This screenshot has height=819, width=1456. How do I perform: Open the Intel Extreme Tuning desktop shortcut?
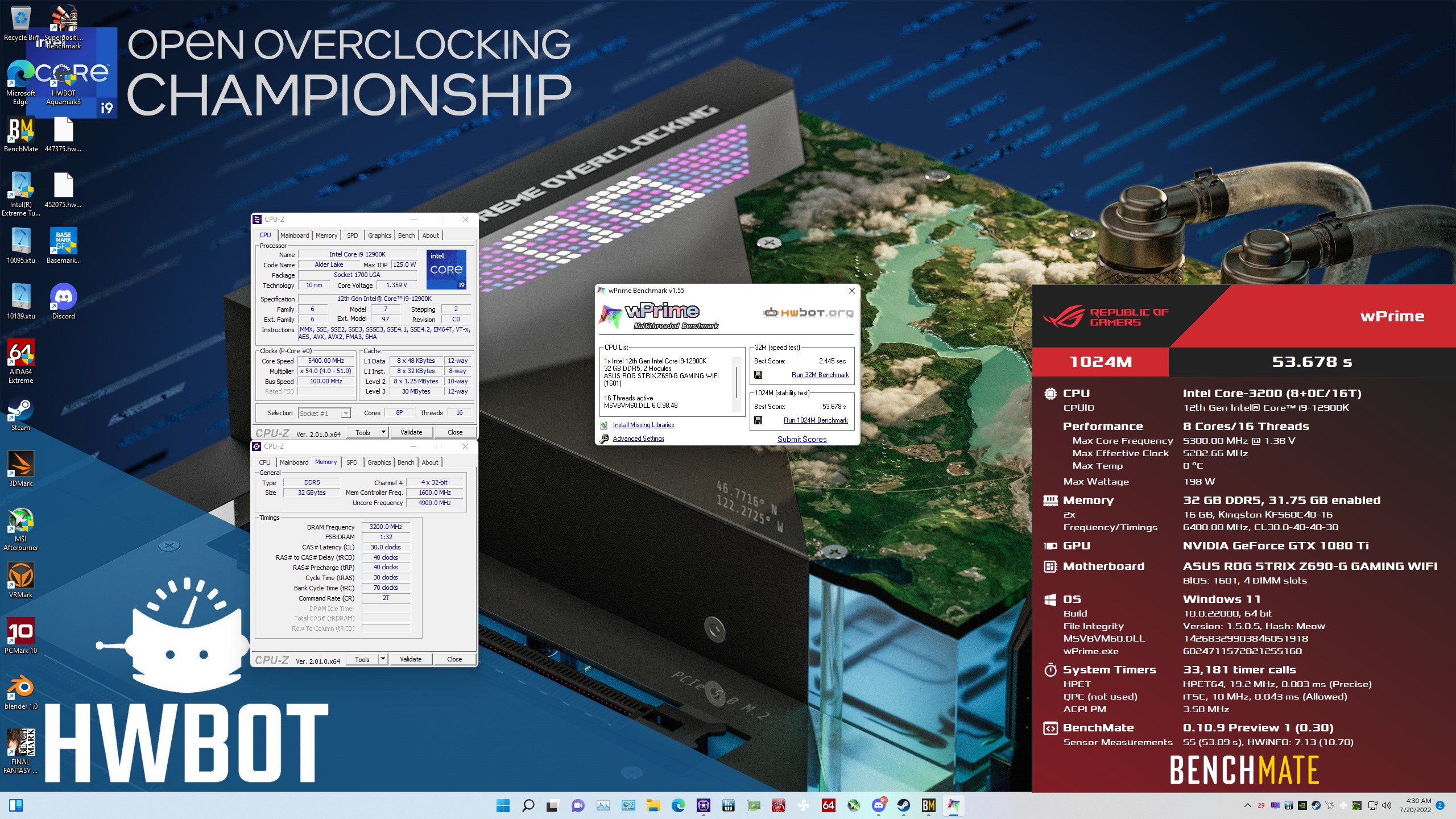pos(21,195)
